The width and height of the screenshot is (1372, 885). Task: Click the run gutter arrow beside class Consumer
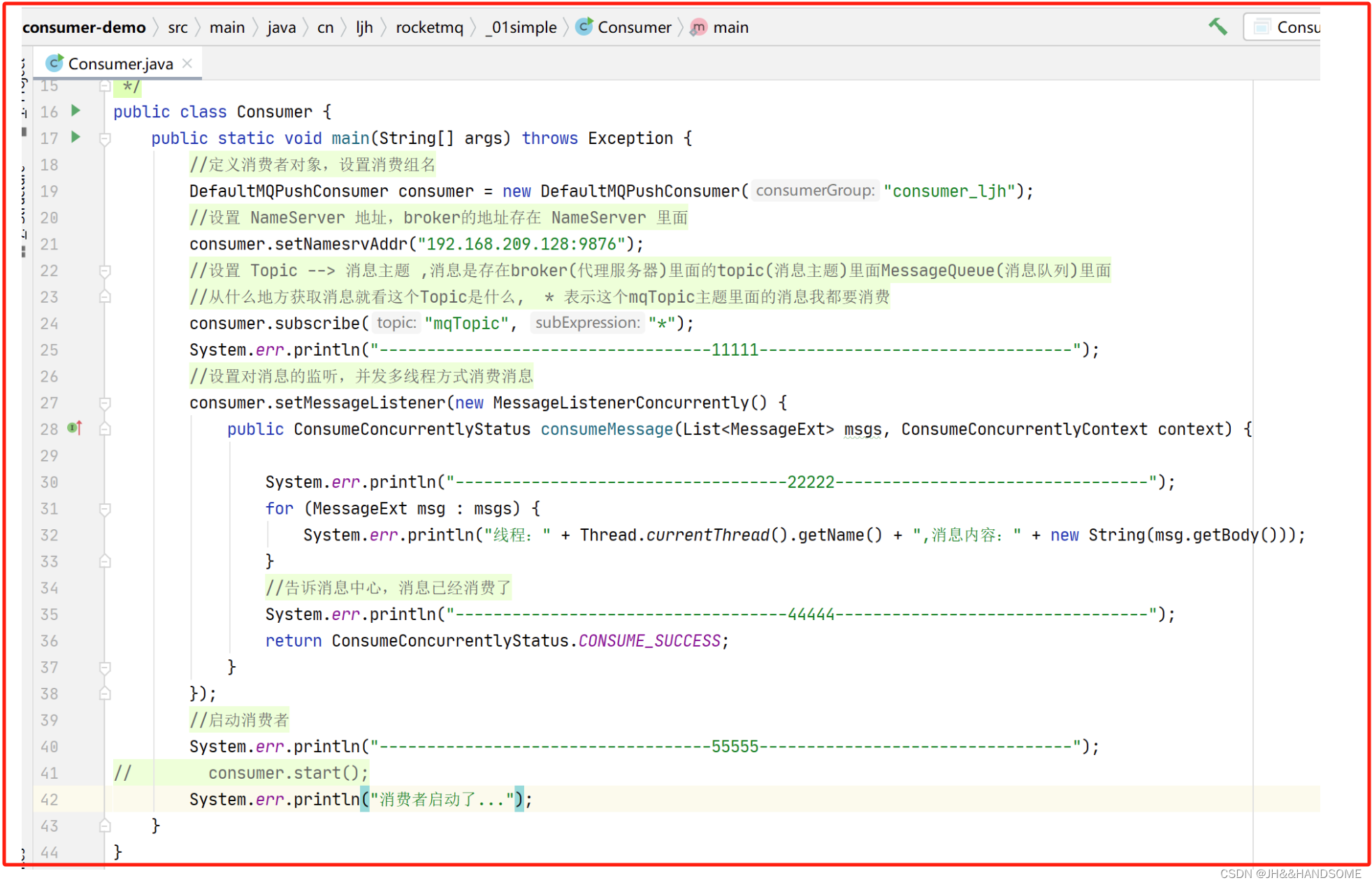(x=76, y=111)
